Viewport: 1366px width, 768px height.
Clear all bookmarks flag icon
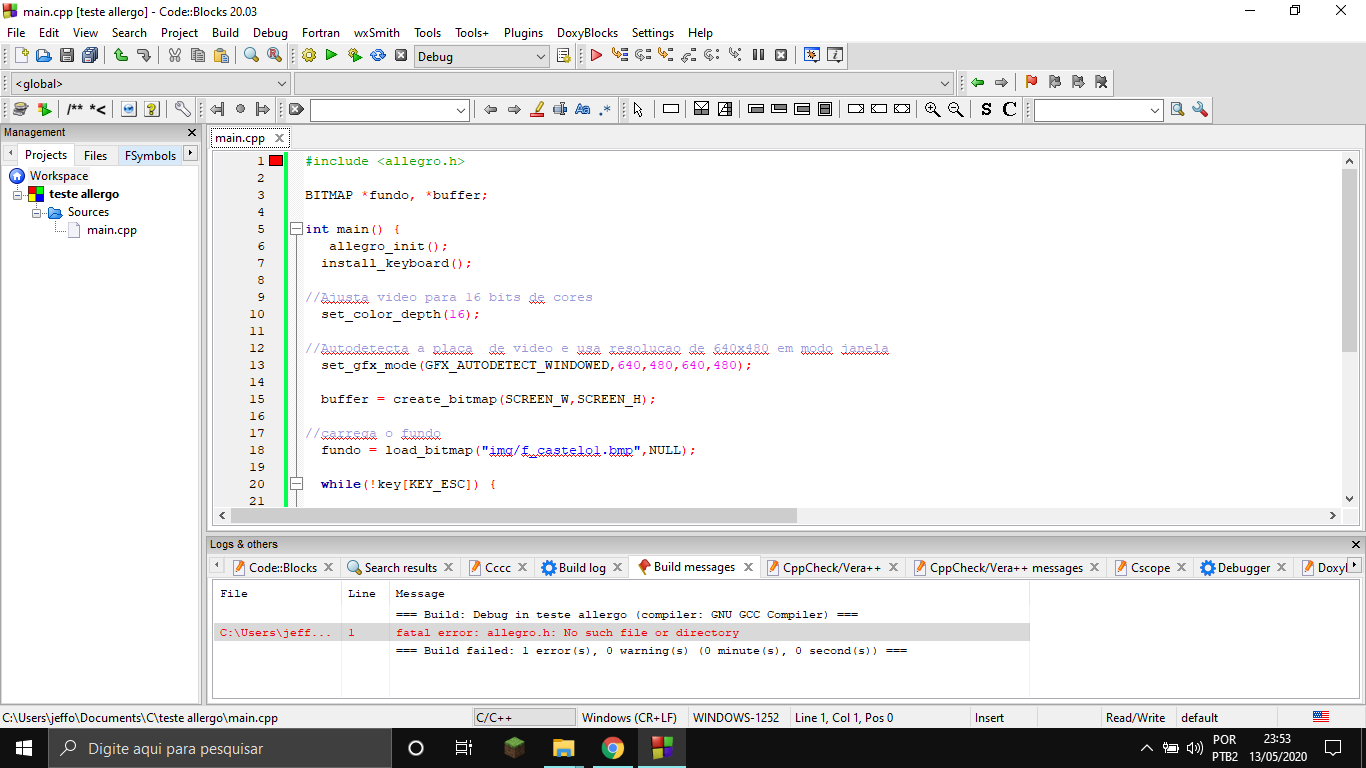(1101, 83)
